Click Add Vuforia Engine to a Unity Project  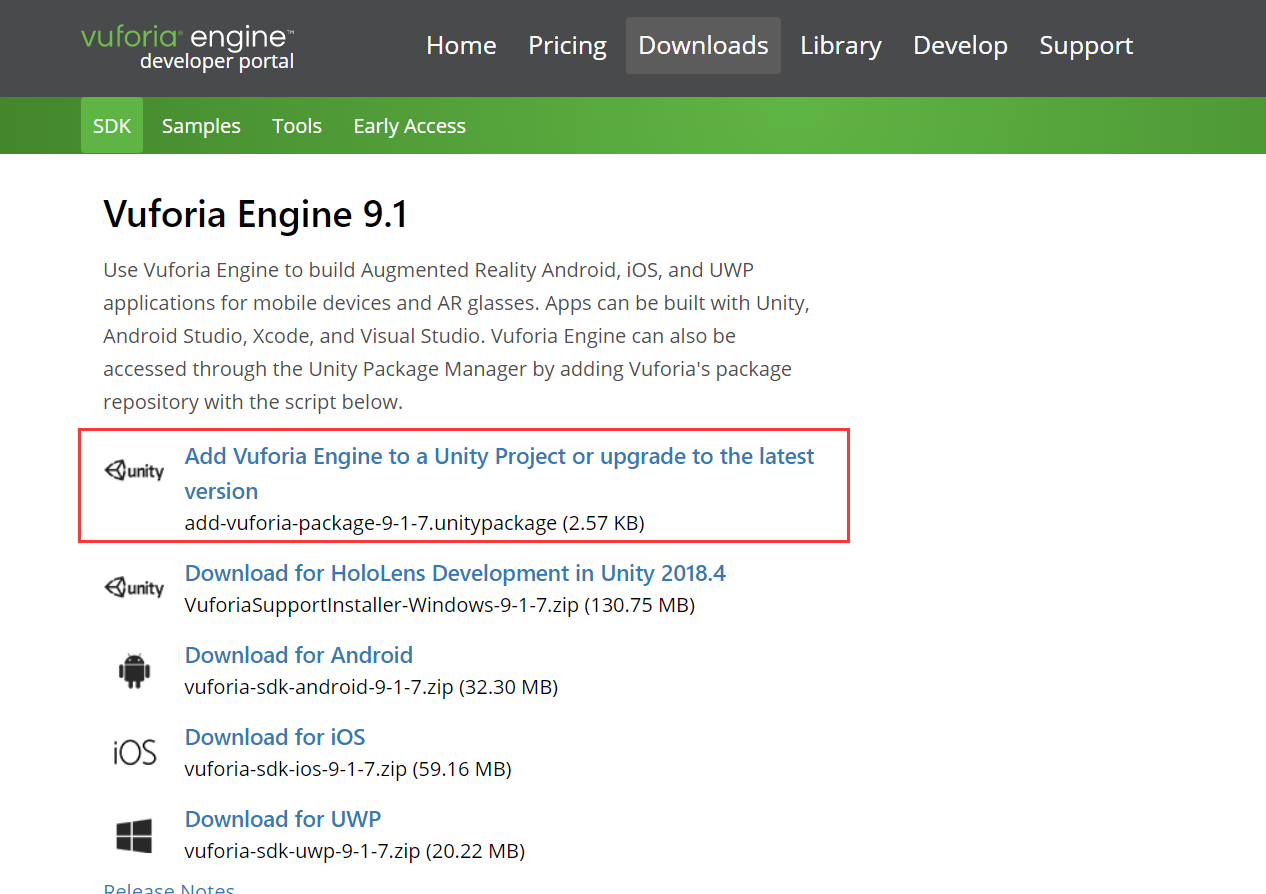498,456
